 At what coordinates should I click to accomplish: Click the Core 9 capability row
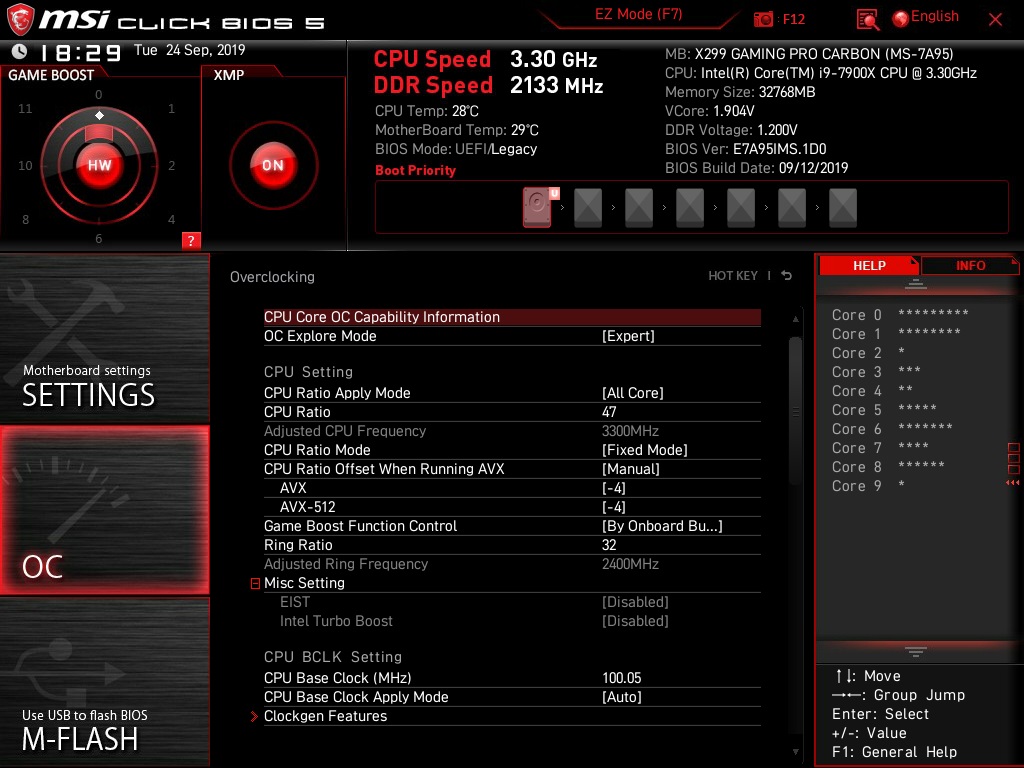[x=869, y=486]
